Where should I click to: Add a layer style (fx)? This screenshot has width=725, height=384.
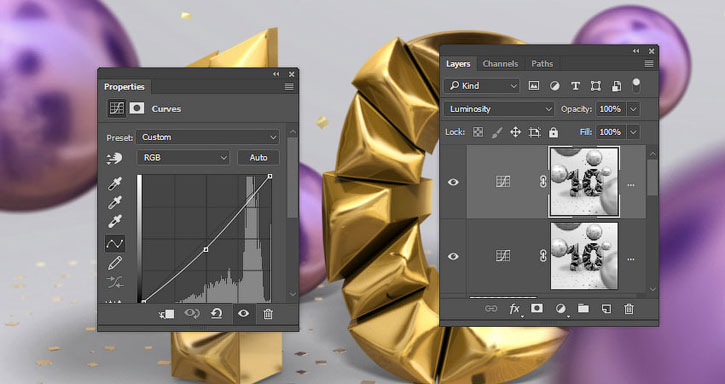[x=514, y=309]
